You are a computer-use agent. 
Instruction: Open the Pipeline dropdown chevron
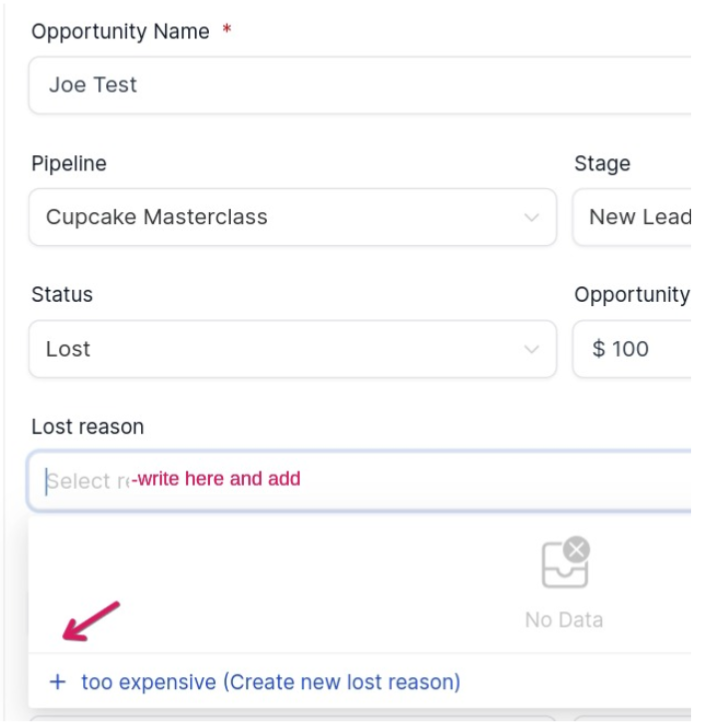(x=532, y=217)
